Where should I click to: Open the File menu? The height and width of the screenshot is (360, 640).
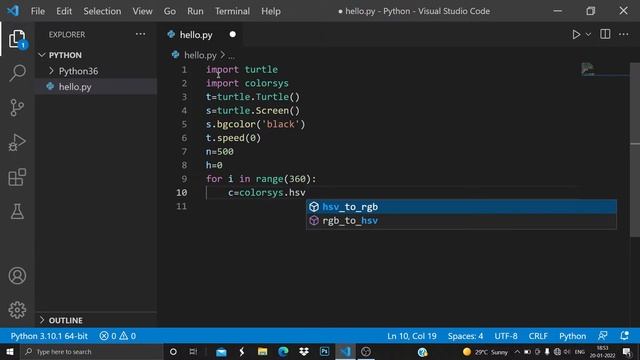38,11
